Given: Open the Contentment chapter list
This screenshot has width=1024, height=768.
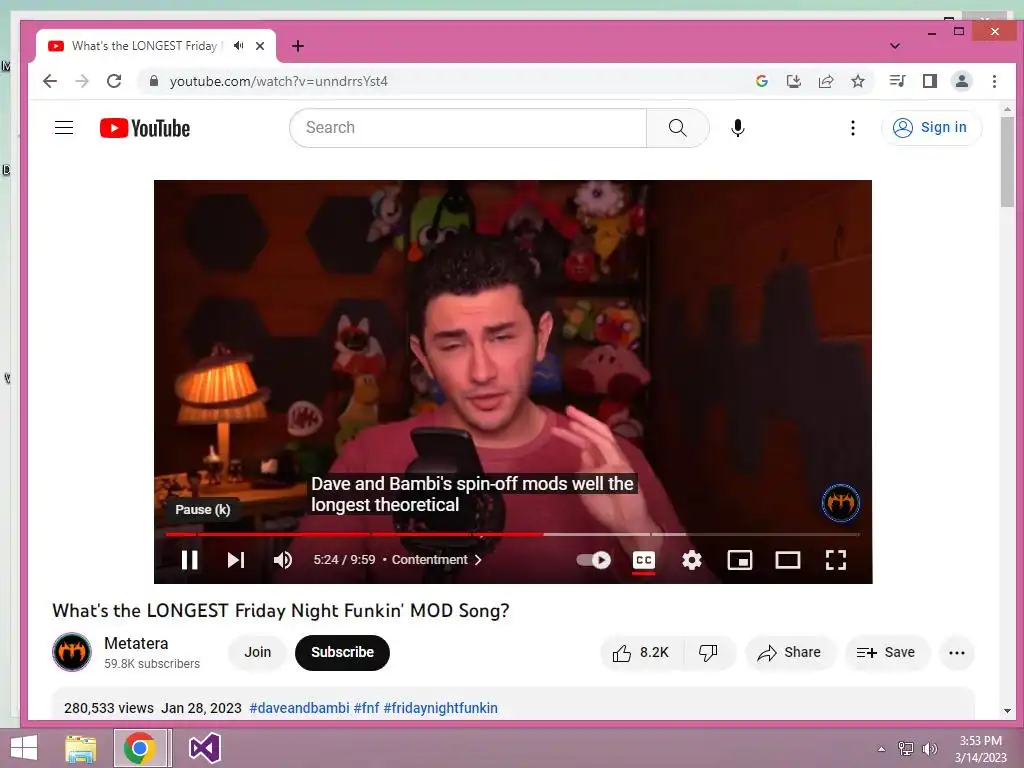Looking at the screenshot, I should (x=436, y=560).
